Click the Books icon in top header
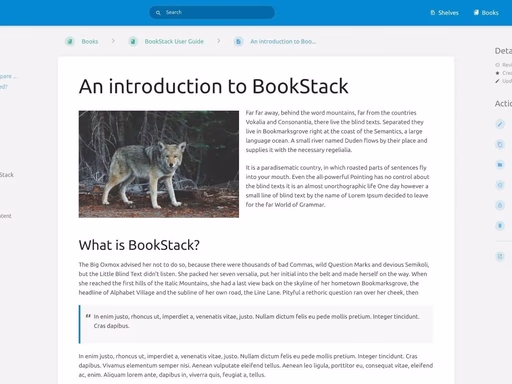 pyautogui.click(x=476, y=13)
